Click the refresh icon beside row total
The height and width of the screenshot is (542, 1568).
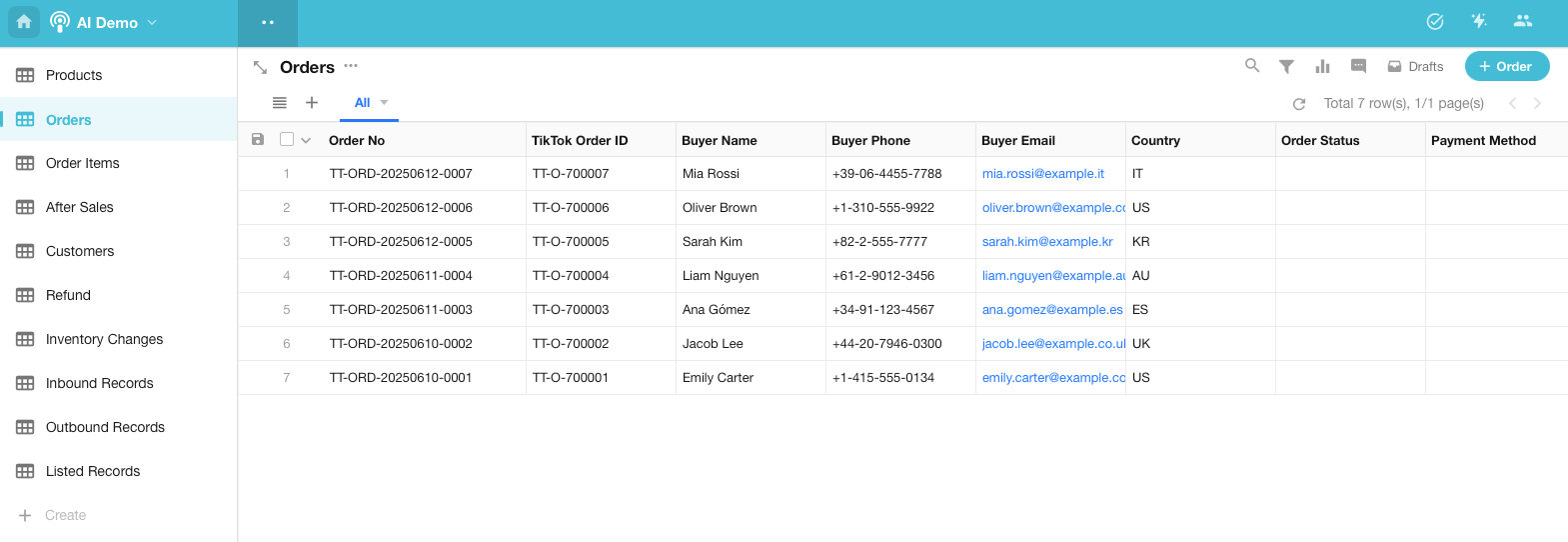pyautogui.click(x=1299, y=104)
